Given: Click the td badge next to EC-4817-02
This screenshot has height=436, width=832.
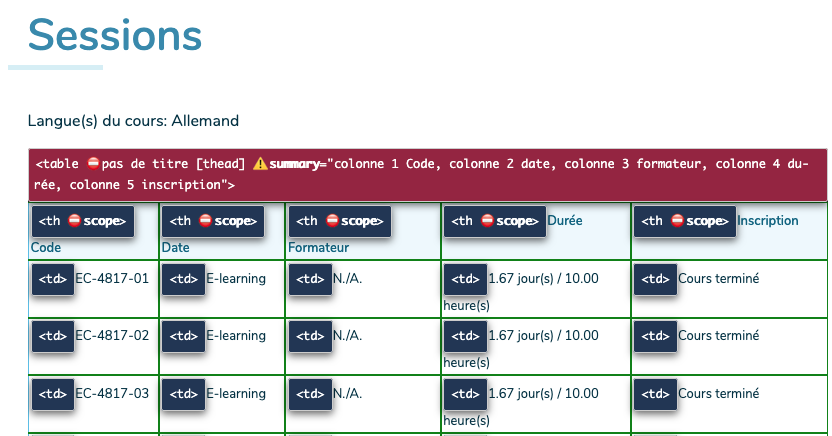Looking at the screenshot, I should tap(53, 336).
